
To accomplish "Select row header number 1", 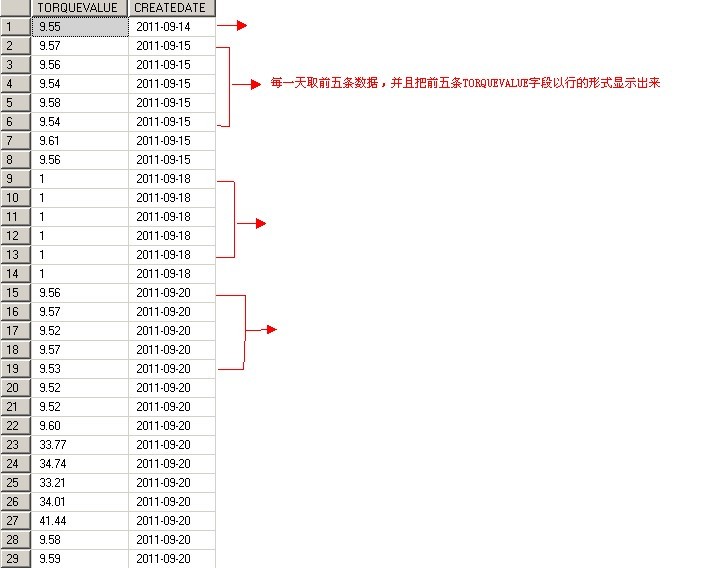I will coord(15,27).
